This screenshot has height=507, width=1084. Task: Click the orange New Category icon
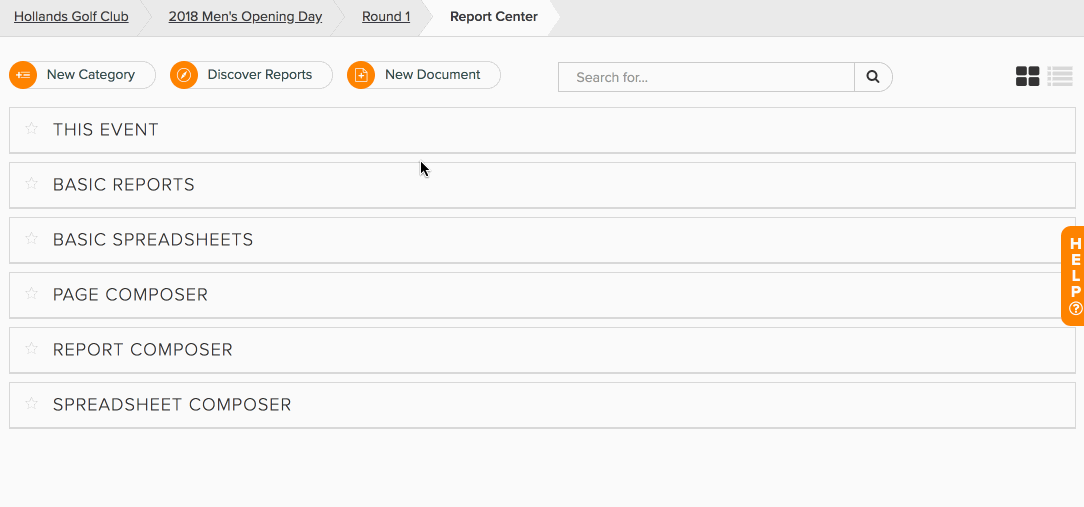(23, 75)
